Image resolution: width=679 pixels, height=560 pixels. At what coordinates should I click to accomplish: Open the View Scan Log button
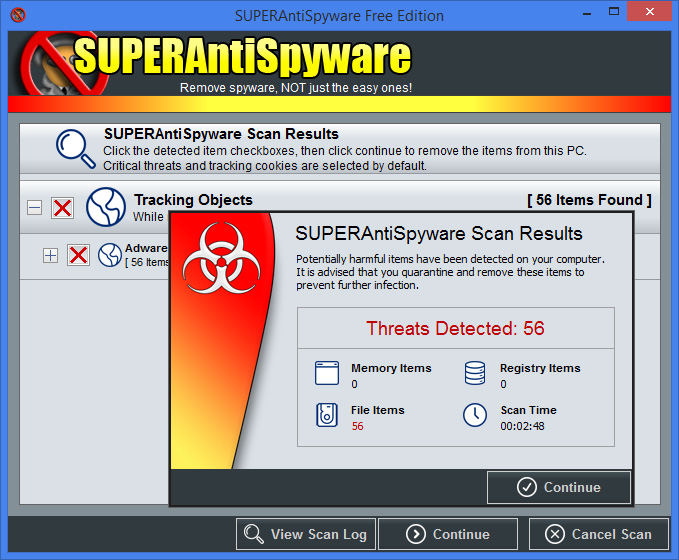[x=306, y=534]
